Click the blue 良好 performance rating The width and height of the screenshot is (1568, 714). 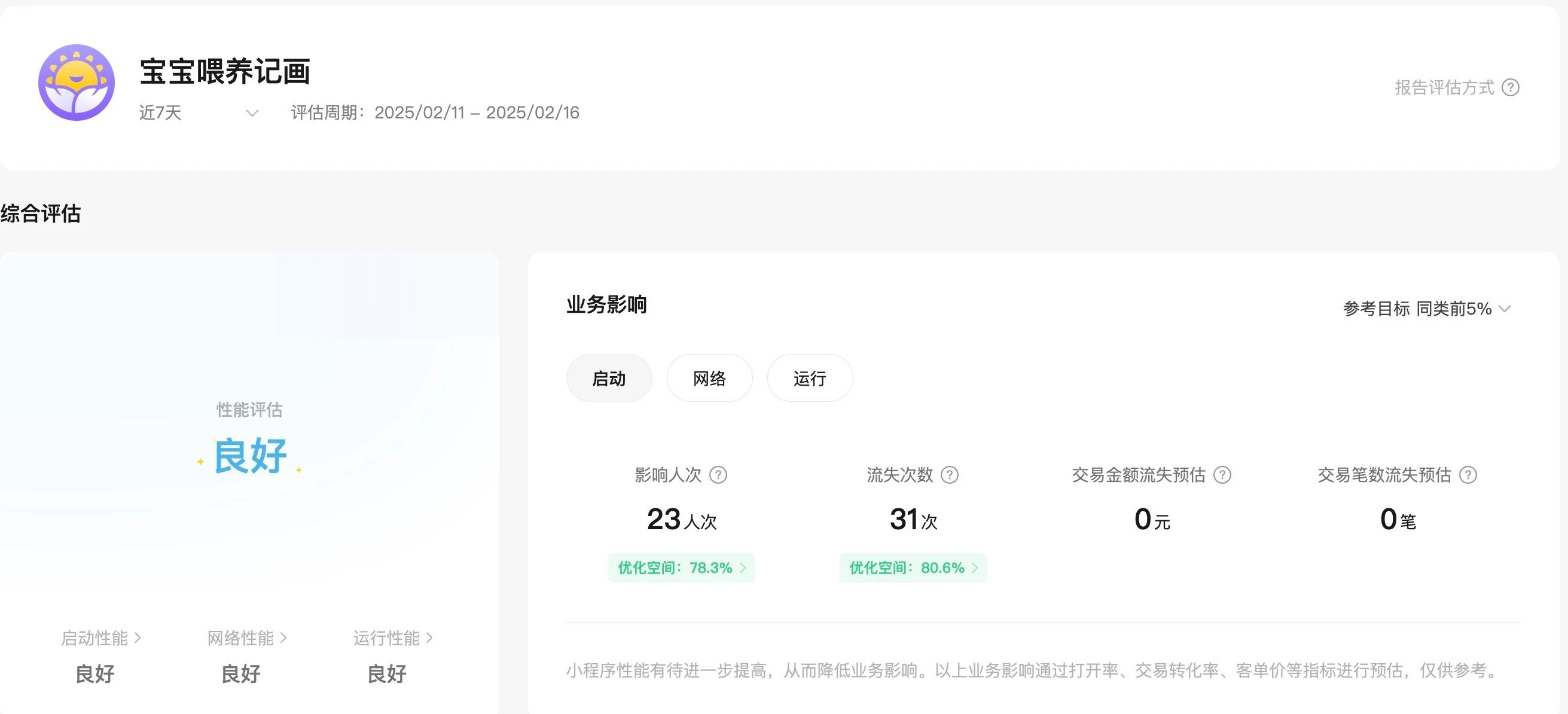[x=250, y=455]
